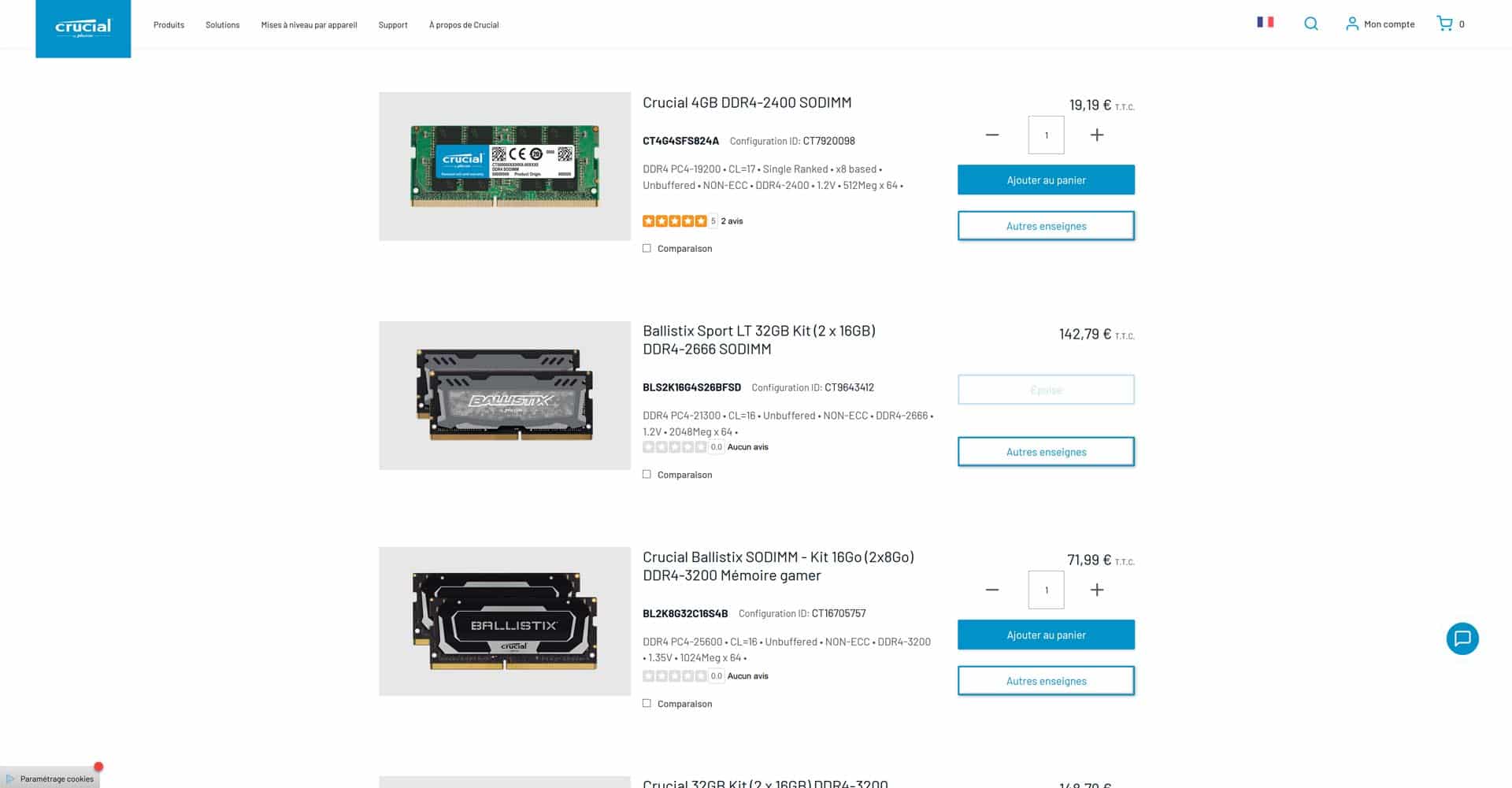Open the chat bubble support icon
The height and width of the screenshot is (788, 1512).
click(1462, 638)
